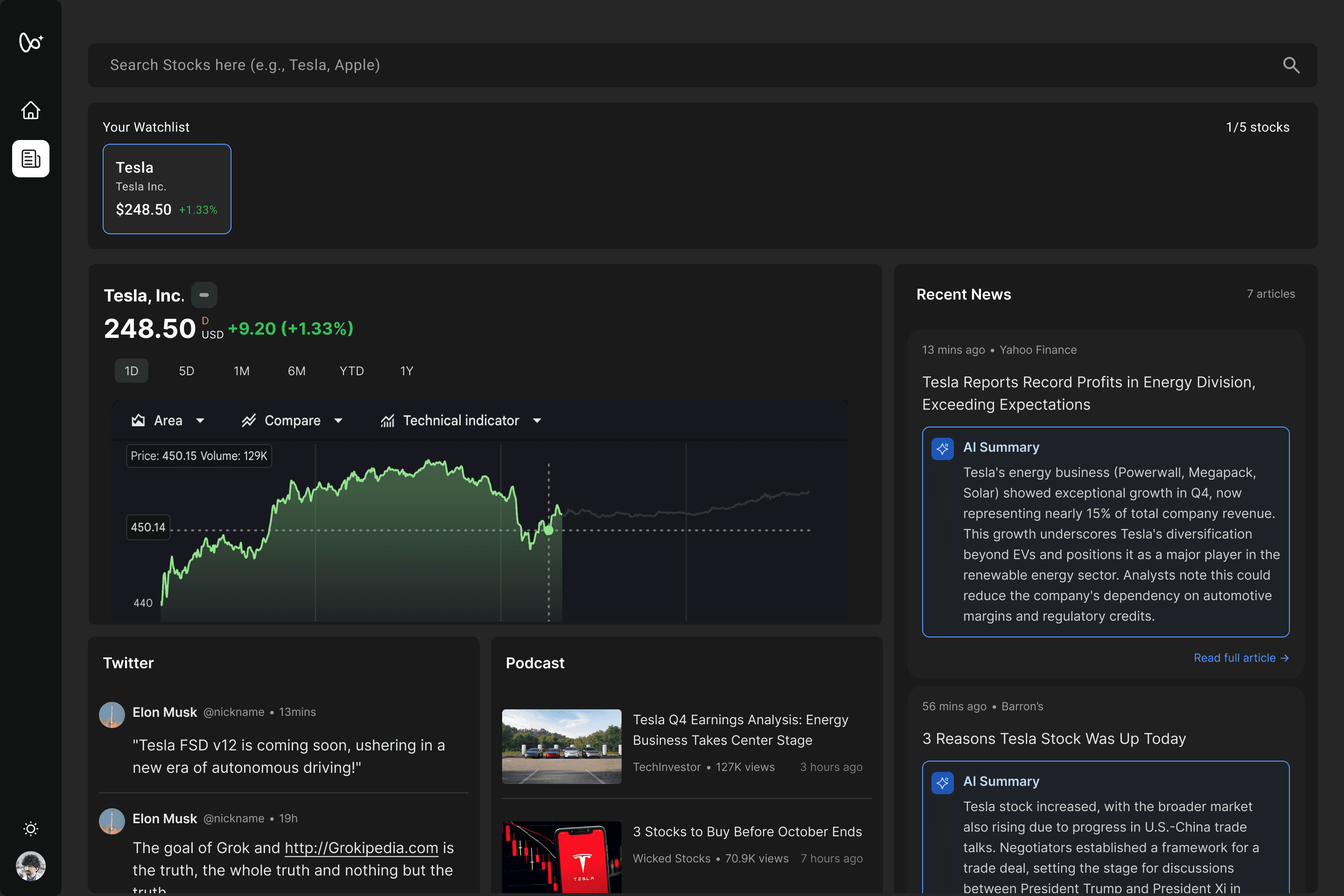1344x896 pixels.
Task: Switch chart to 6M range
Action: tap(297, 371)
